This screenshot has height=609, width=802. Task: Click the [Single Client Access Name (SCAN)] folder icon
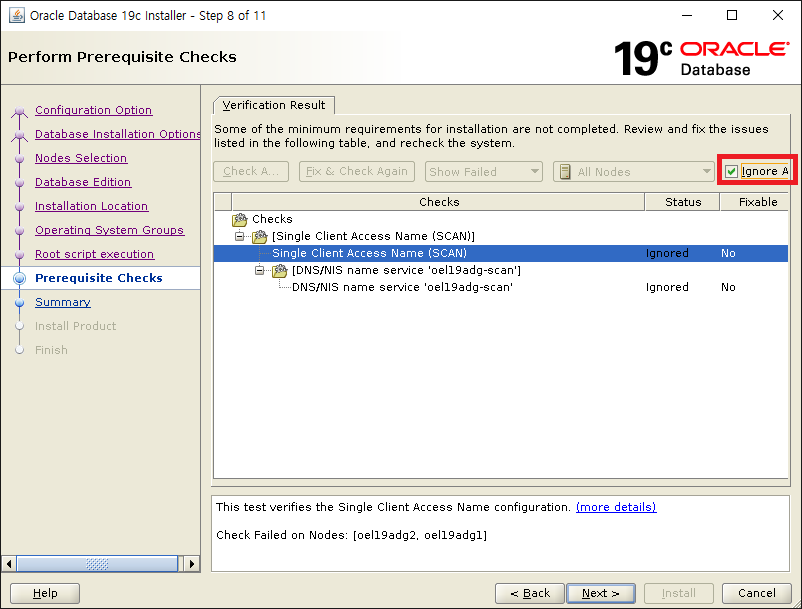(x=259, y=236)
